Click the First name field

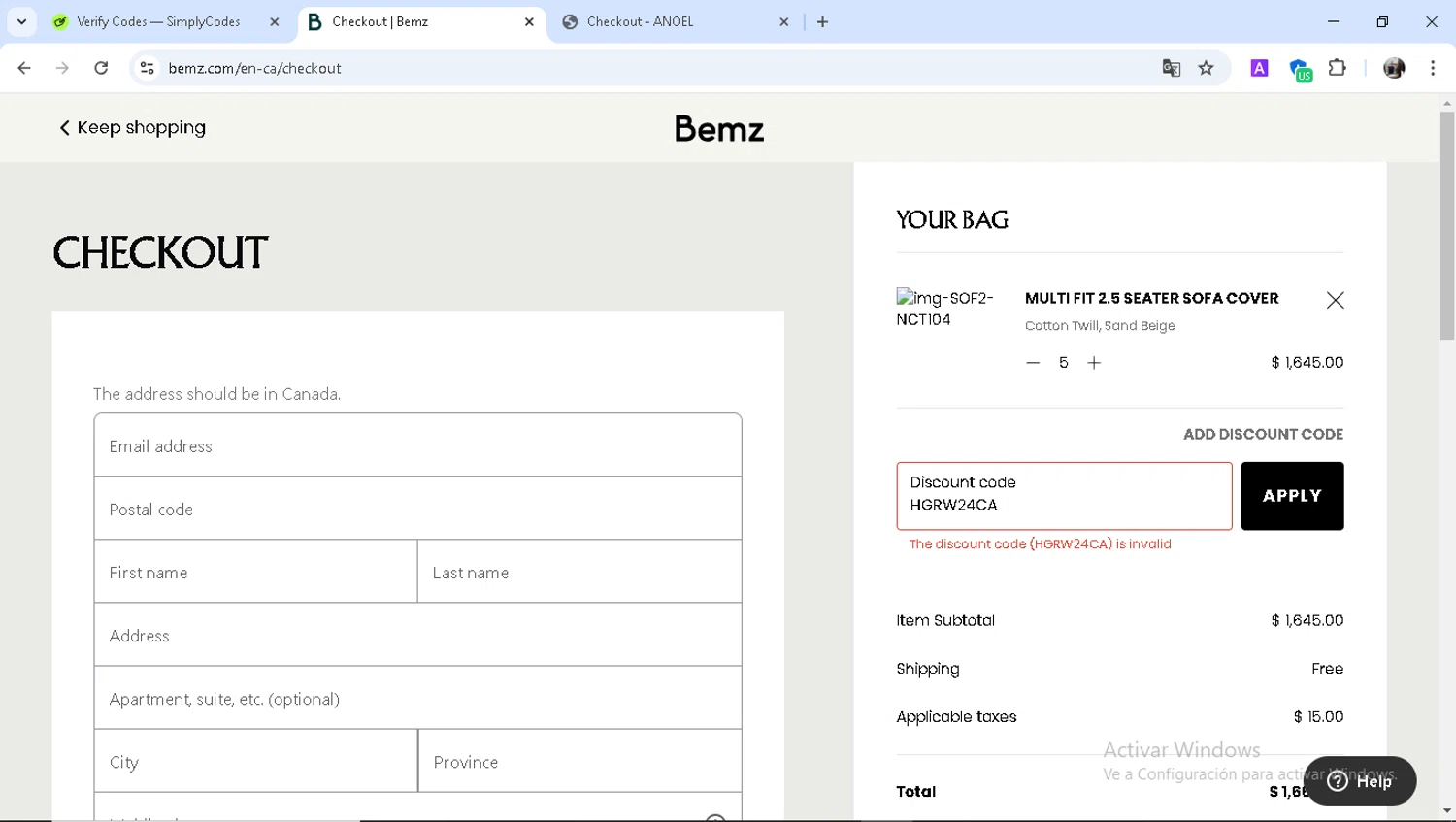(255, 572)
